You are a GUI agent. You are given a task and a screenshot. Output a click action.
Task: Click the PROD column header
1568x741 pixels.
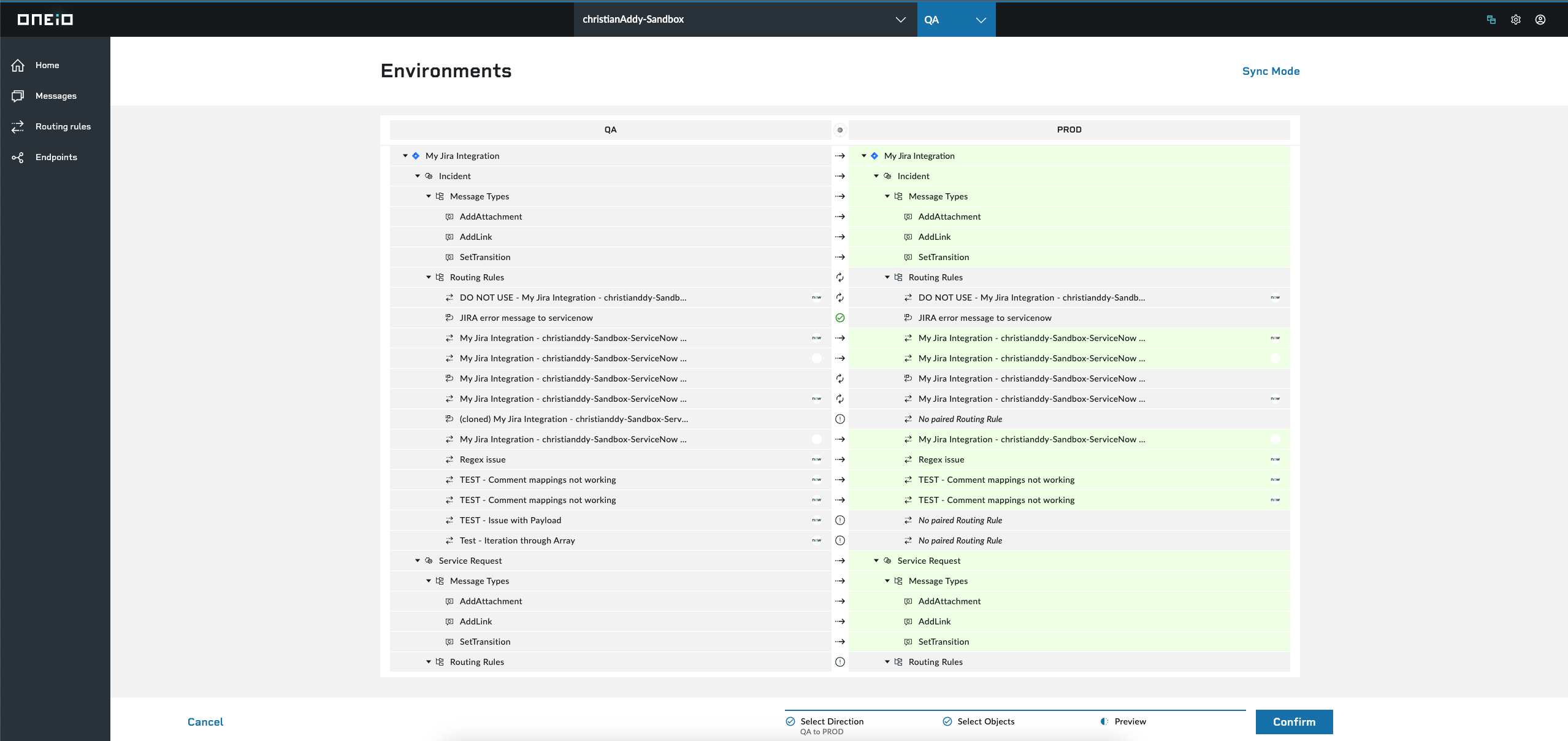pyautogui.click(x=1069, y=130)
